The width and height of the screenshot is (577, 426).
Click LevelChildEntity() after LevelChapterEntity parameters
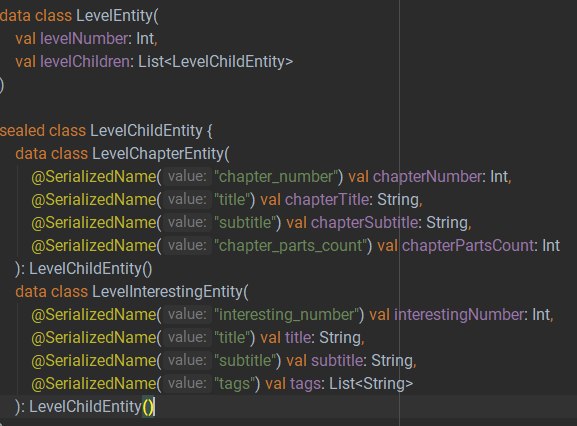pyautogui.click(x=91, y=269)
